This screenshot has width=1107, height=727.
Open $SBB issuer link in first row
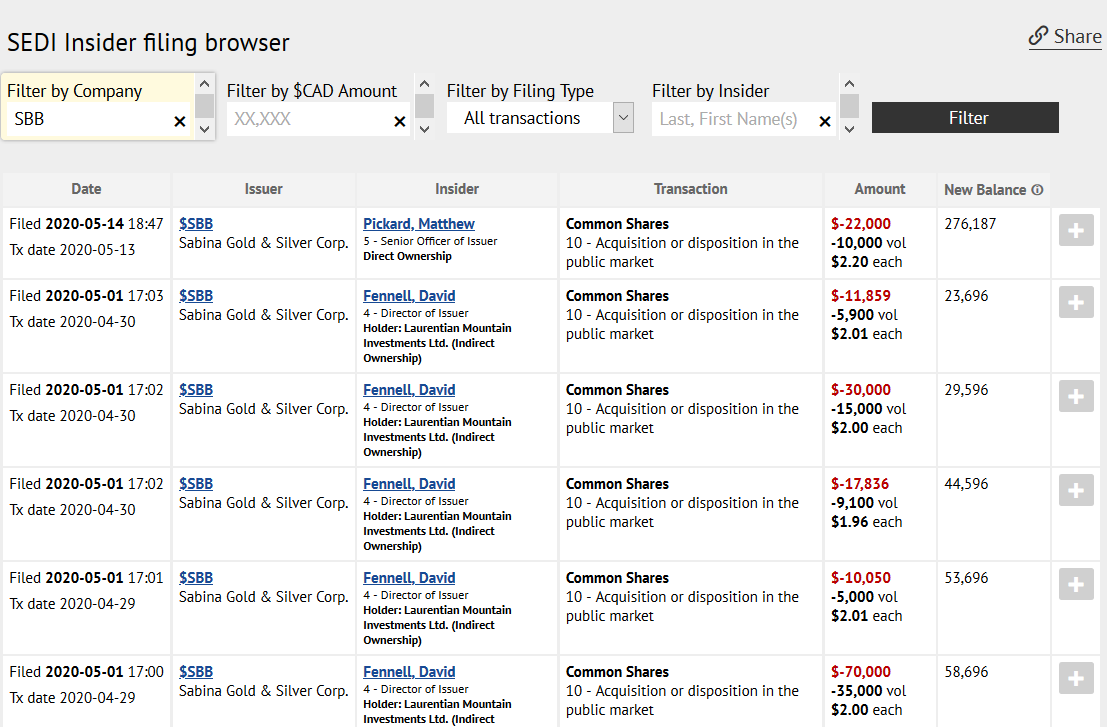click(196, 224)
